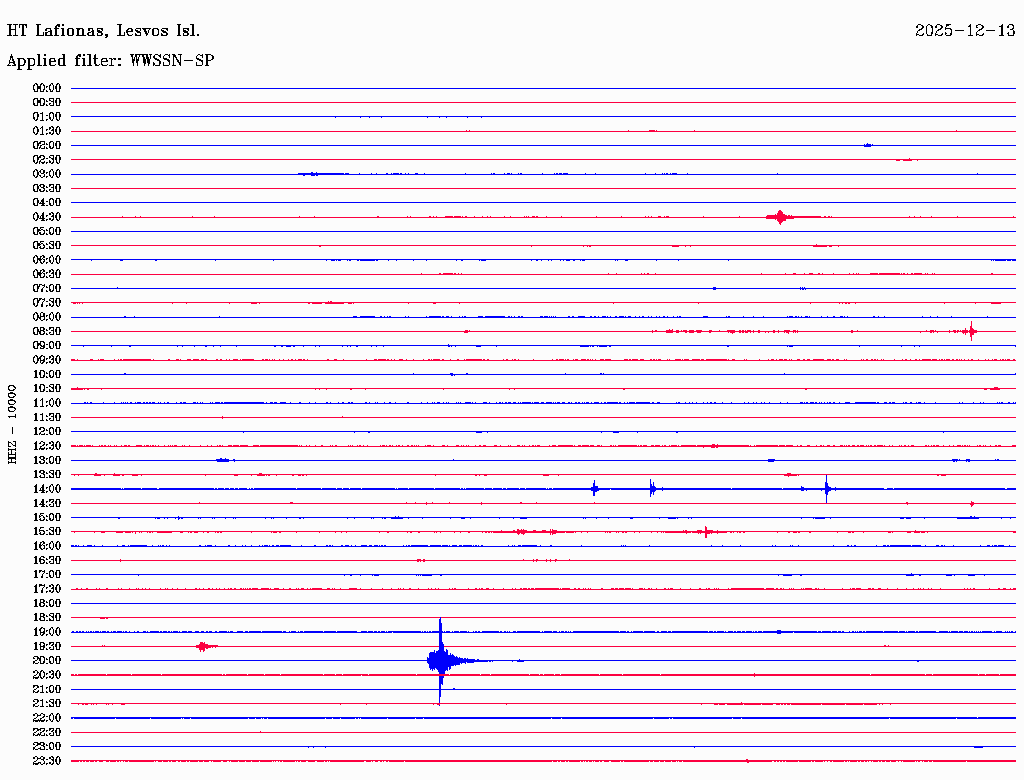Viewport: 1024px width, 780px height.
Task: Select the 23:30 time label
Action: [47, 761]
